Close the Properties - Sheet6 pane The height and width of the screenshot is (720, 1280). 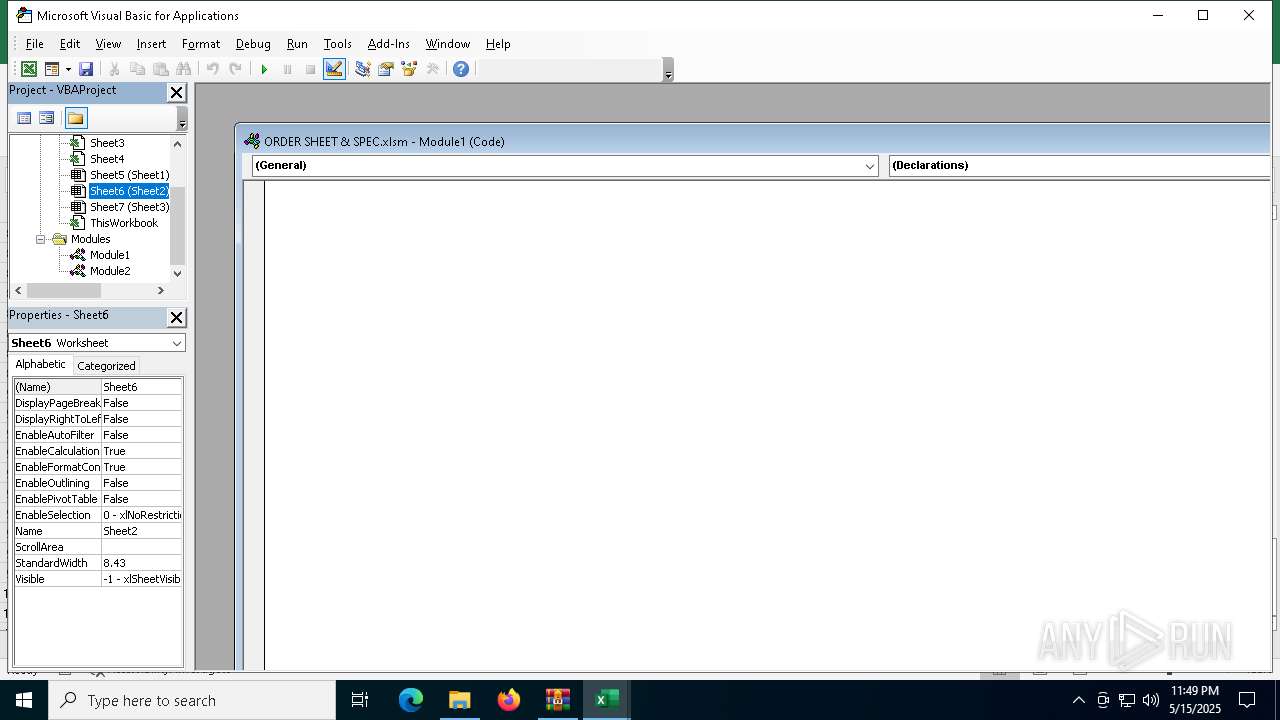pyautogui.click(x=176, y=317)
